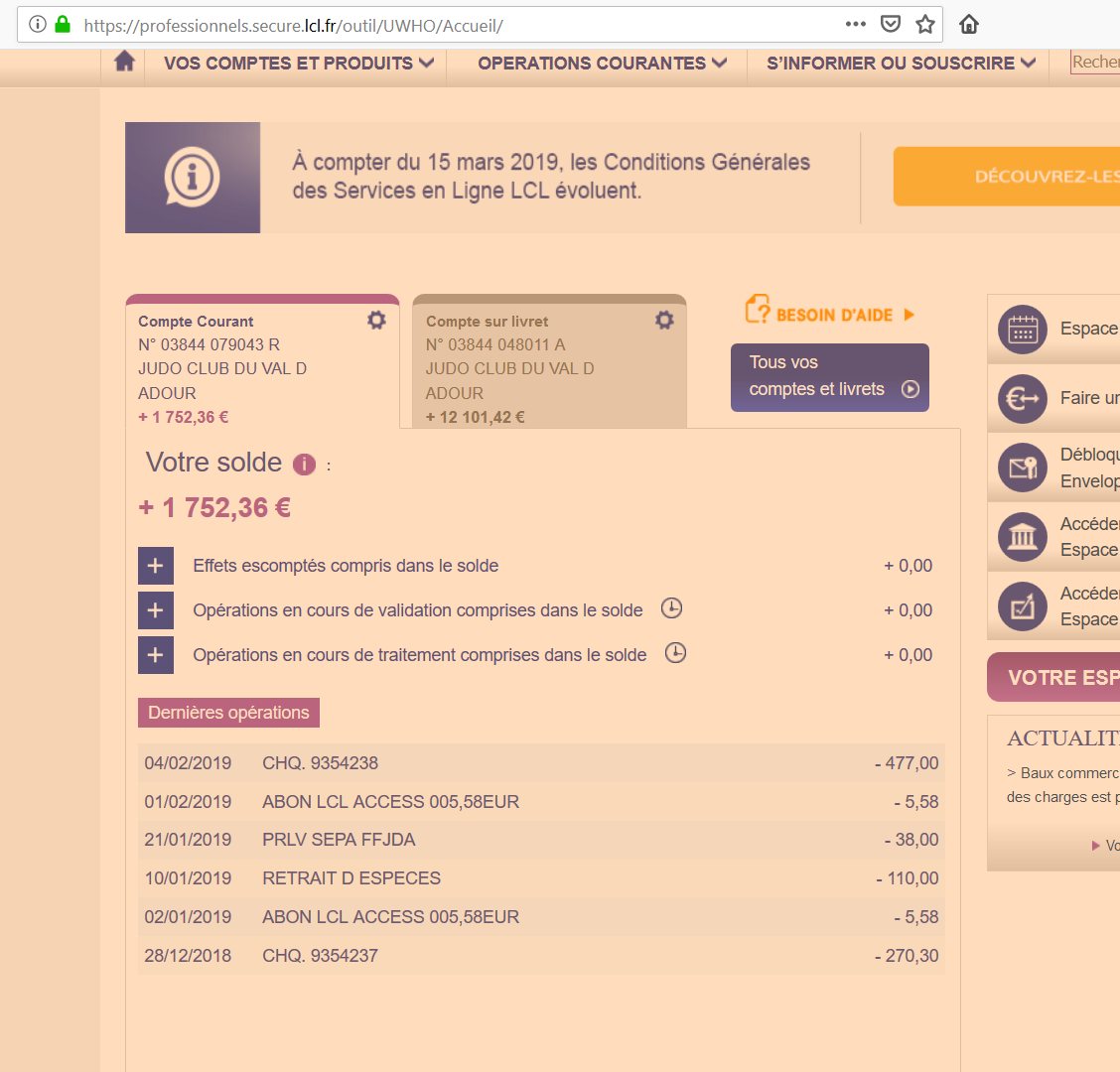Expand Opérations en cours de validation
The height and width of the screenshot is (1072, 1120).
point(156,610)
